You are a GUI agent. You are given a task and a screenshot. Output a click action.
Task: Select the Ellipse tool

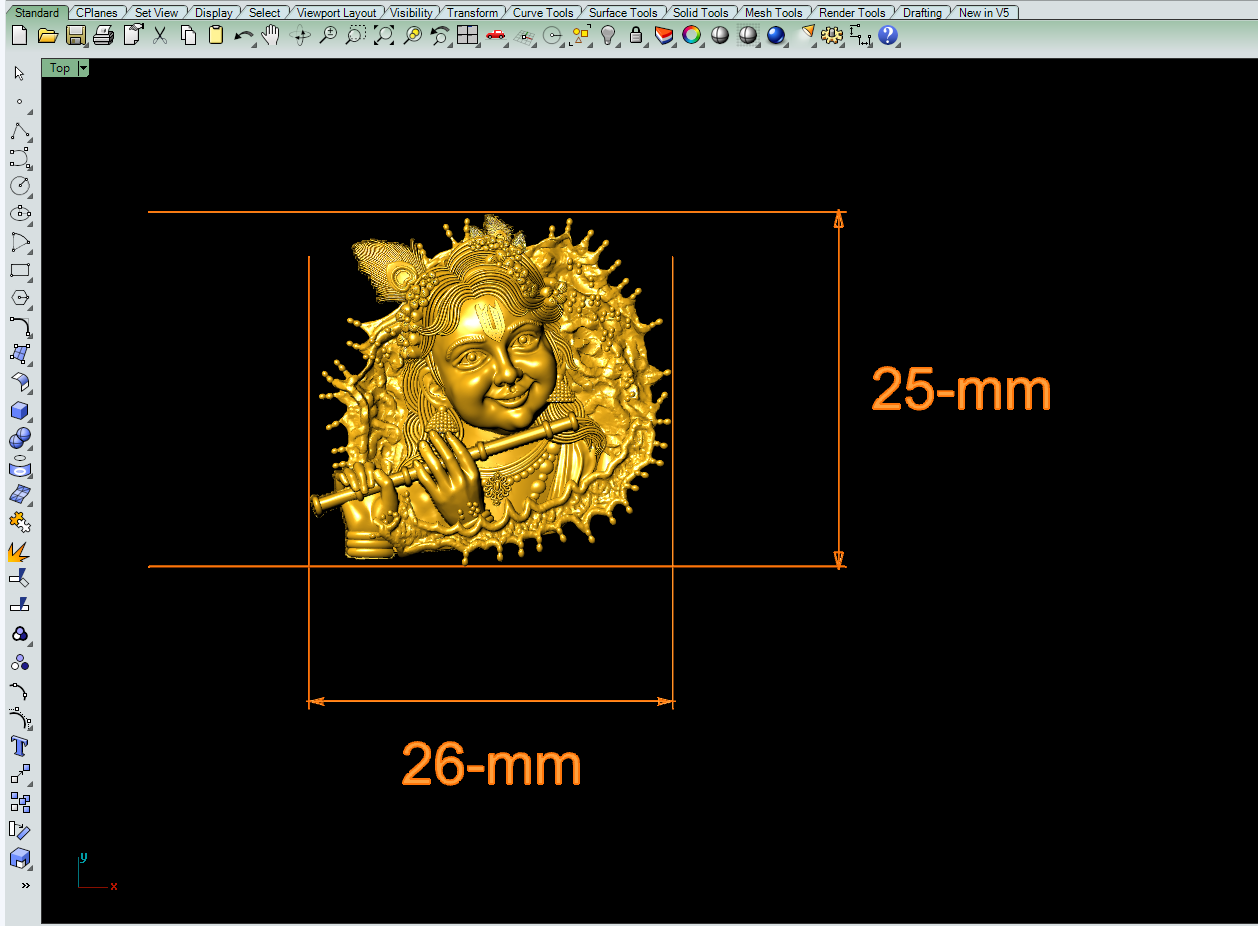click(20, 214)
